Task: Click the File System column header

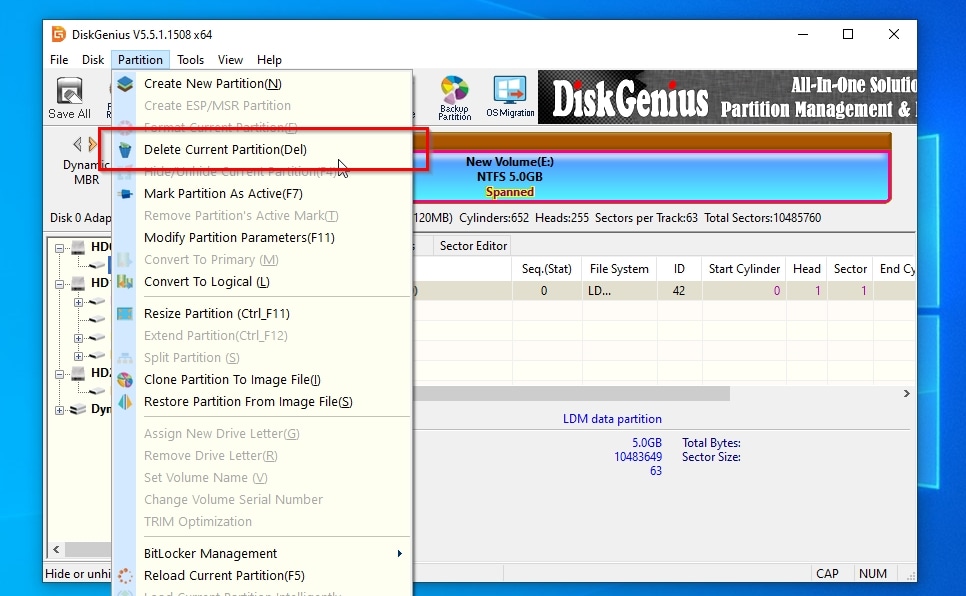Action: pos(619,269)
